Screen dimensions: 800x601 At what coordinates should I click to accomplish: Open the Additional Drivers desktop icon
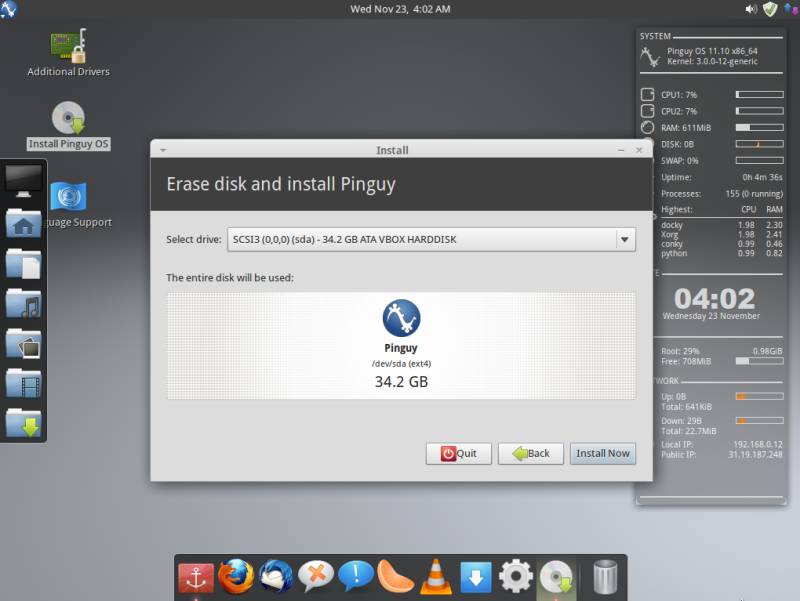68,53
